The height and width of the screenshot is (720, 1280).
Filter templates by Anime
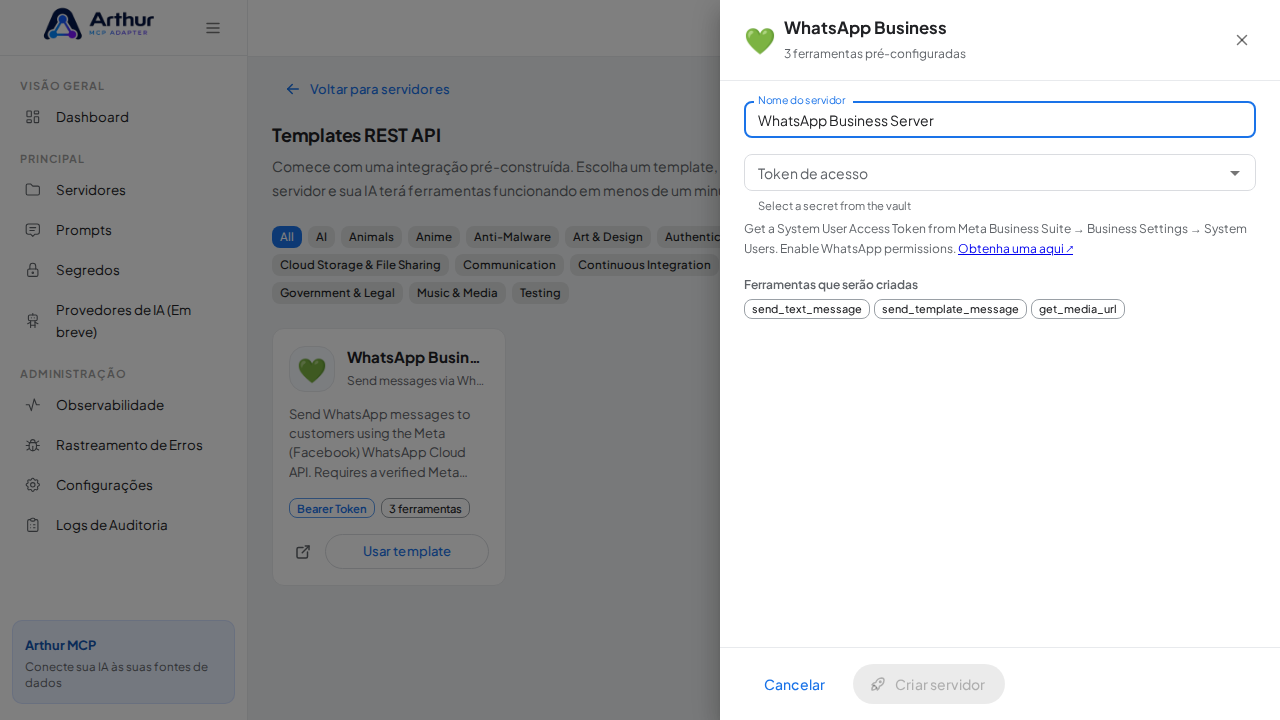[434, 237]
